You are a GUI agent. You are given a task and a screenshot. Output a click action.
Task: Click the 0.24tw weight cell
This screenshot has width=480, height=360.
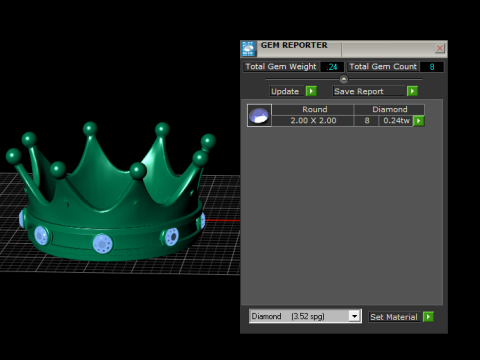pyautogui.click(x=396, y=121)
